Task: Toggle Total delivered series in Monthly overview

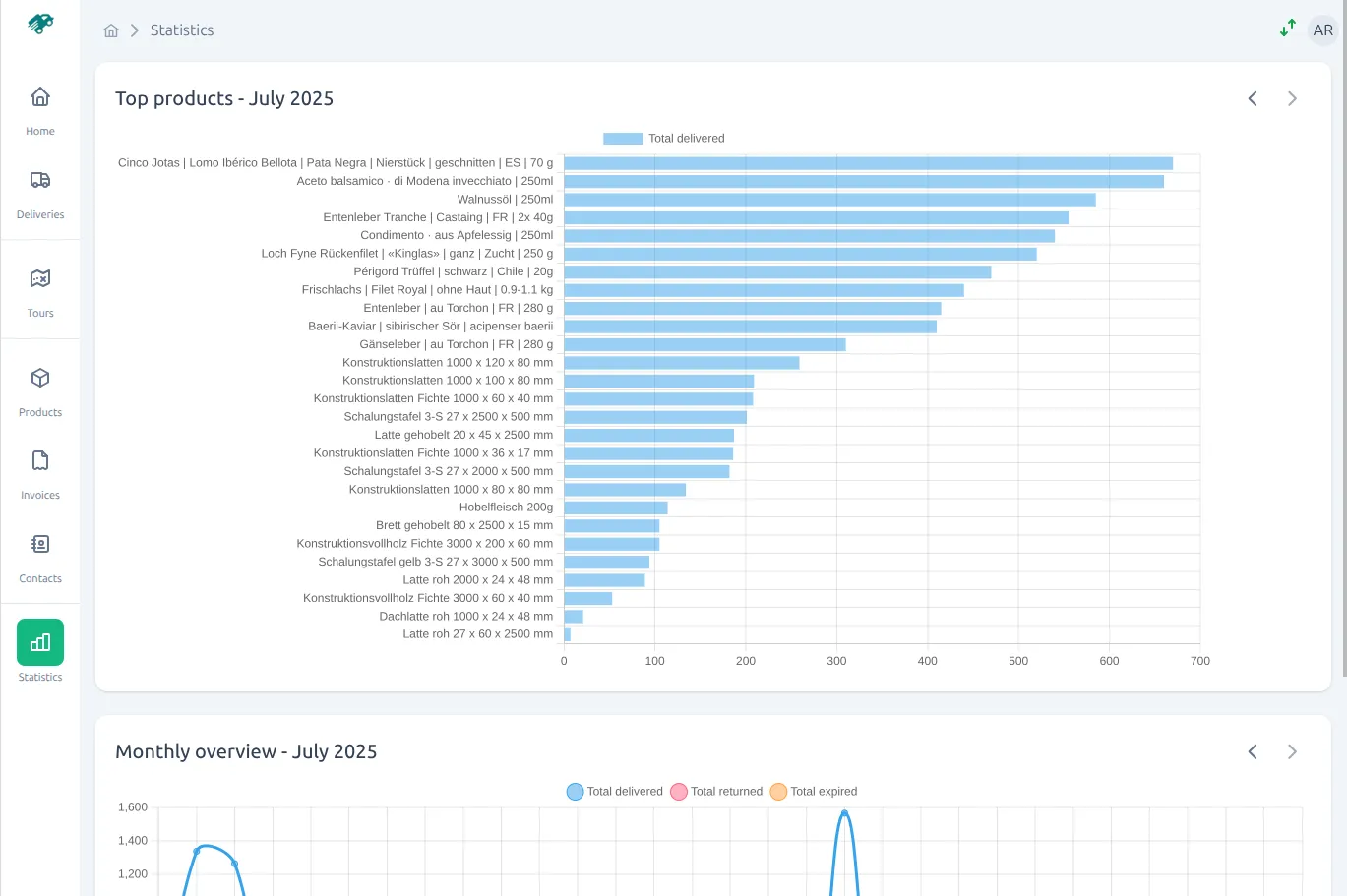Action: [615, 792]
